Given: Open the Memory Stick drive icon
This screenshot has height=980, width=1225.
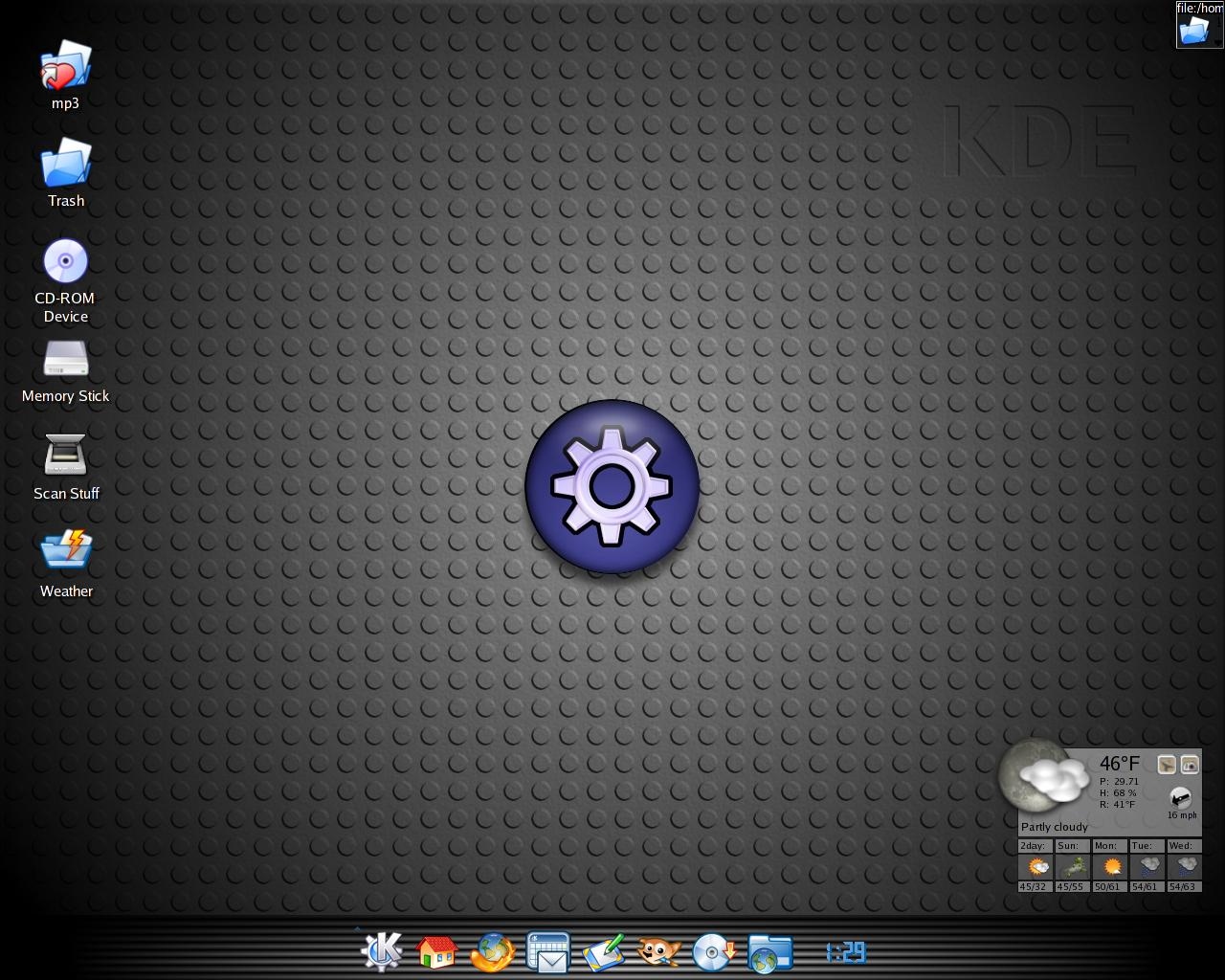Looking at the screenshot, I should click(66, 360).
